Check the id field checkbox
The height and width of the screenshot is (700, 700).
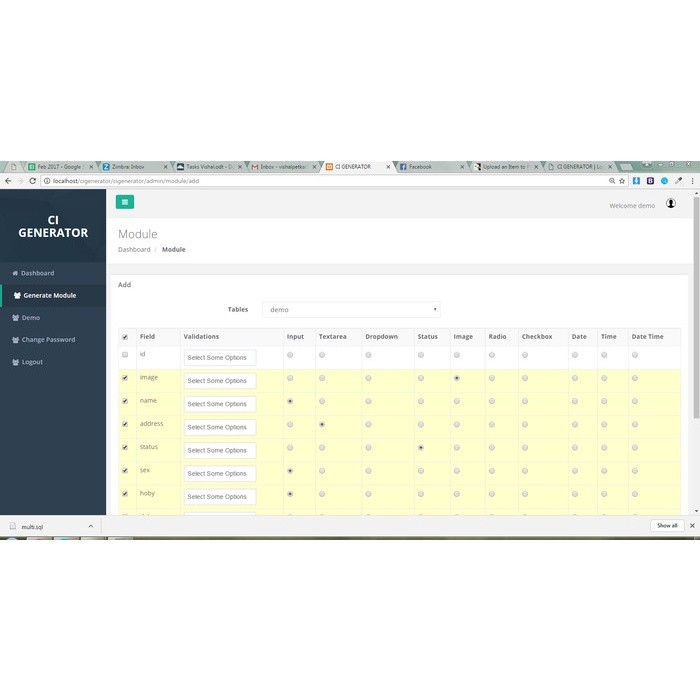pyautogui.click(x=125, y=355)
